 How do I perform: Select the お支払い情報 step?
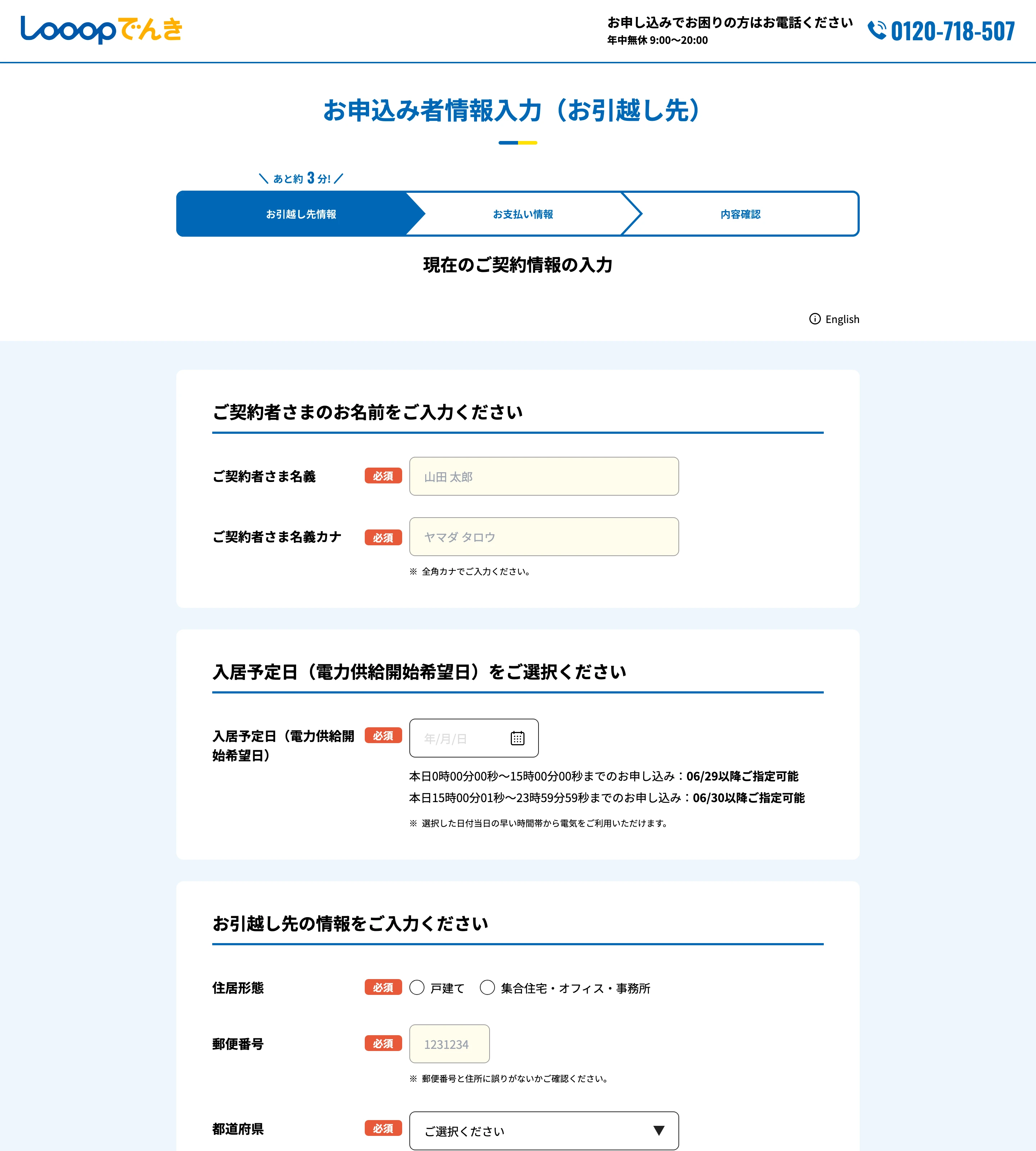pyautogui.click(x=523, y=214)
